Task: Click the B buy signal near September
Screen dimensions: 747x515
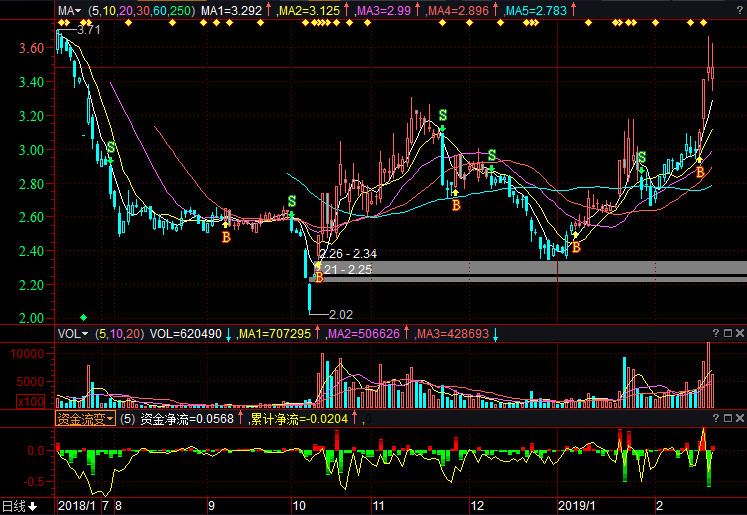Action: tap(226, 238)
